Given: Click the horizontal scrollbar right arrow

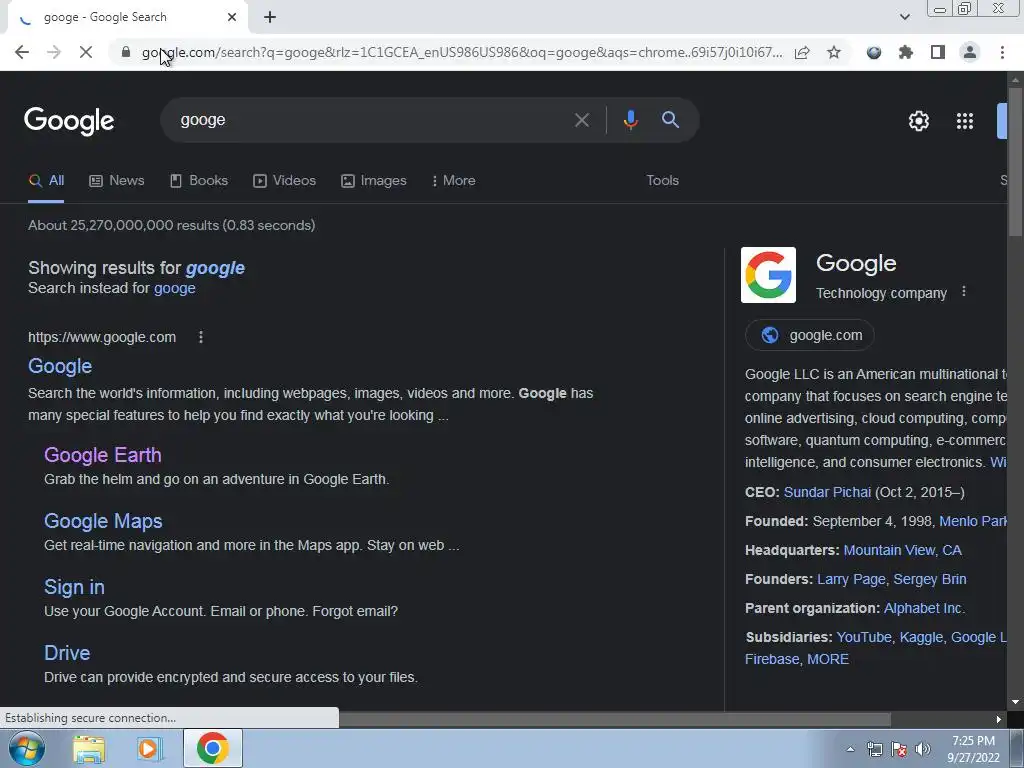Looking at the screenshot, I should (999, 719).
